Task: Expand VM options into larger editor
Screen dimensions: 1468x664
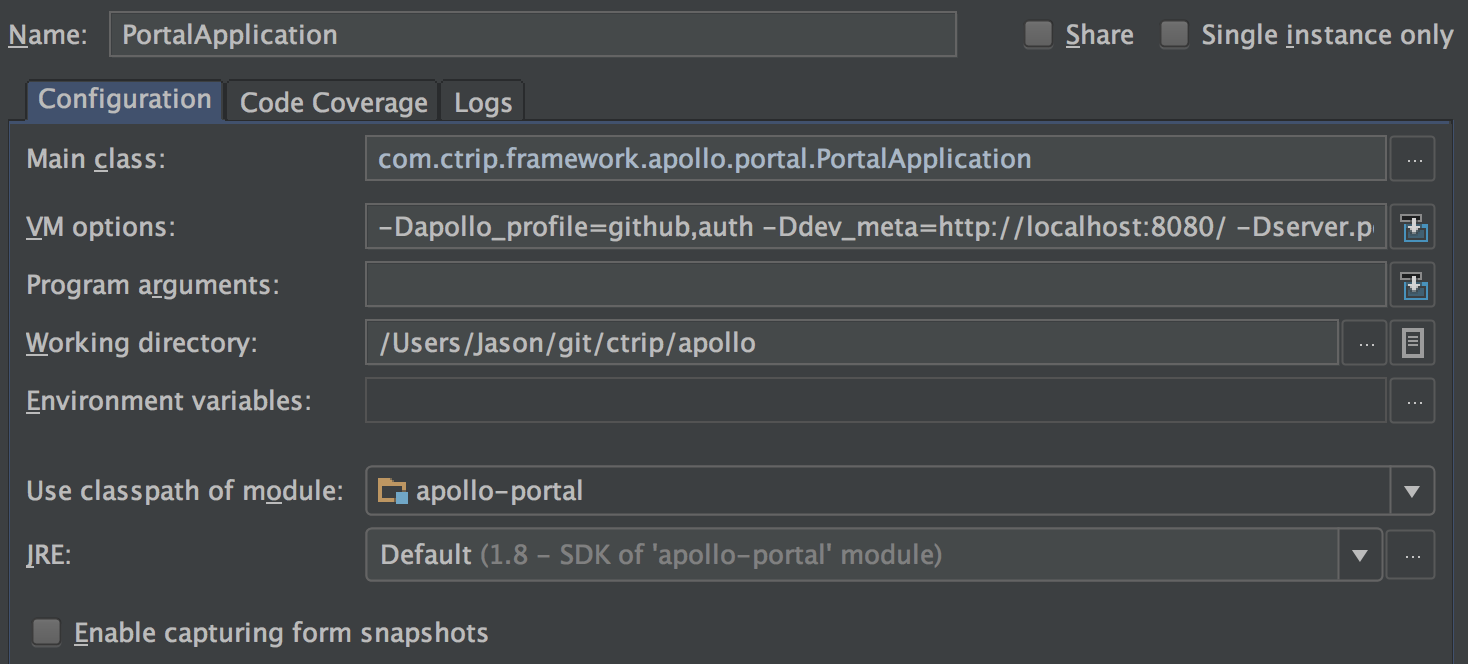Action: [x=1411, y=226]
